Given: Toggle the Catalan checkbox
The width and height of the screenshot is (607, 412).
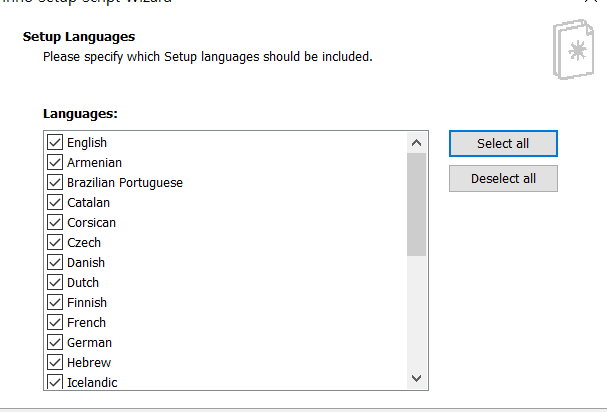Looking at the screenshot, I should tap(55, 202).
